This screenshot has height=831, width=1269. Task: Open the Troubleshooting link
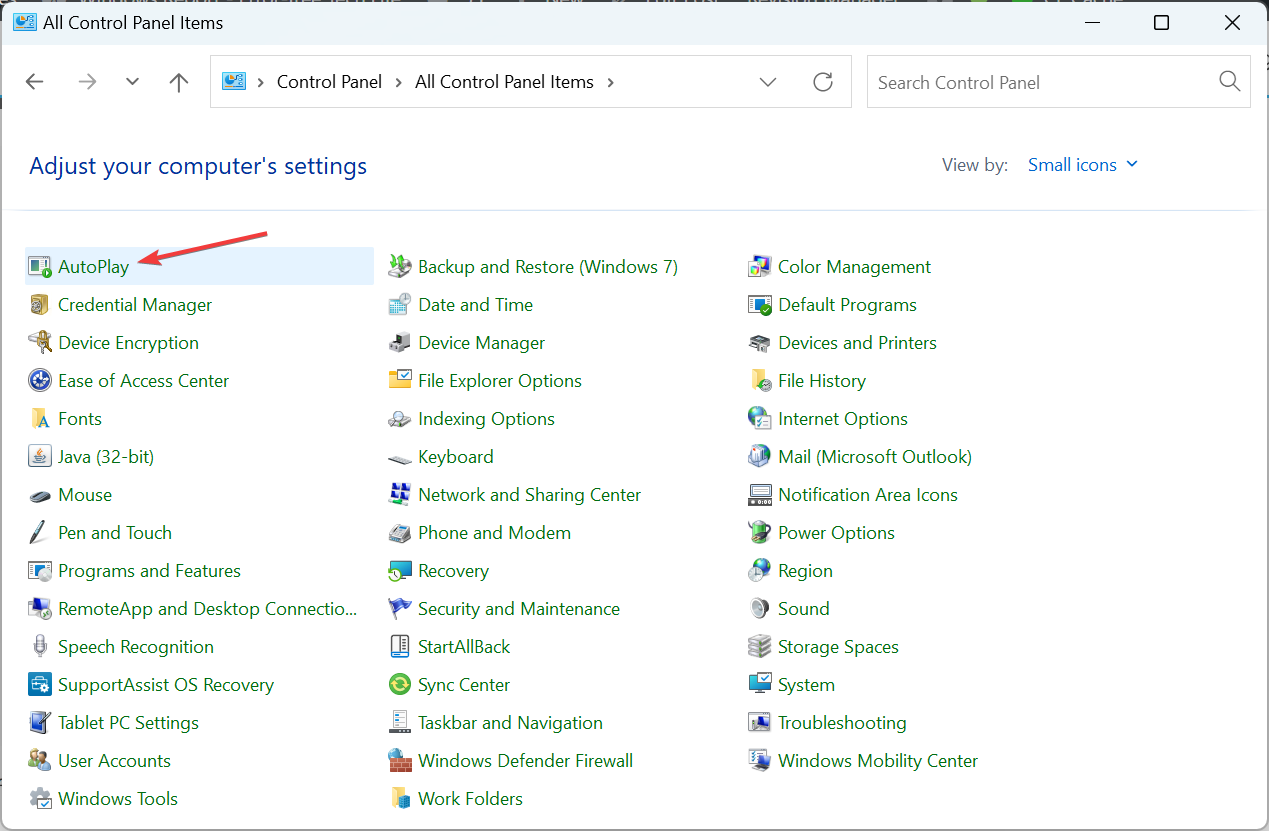842,723
